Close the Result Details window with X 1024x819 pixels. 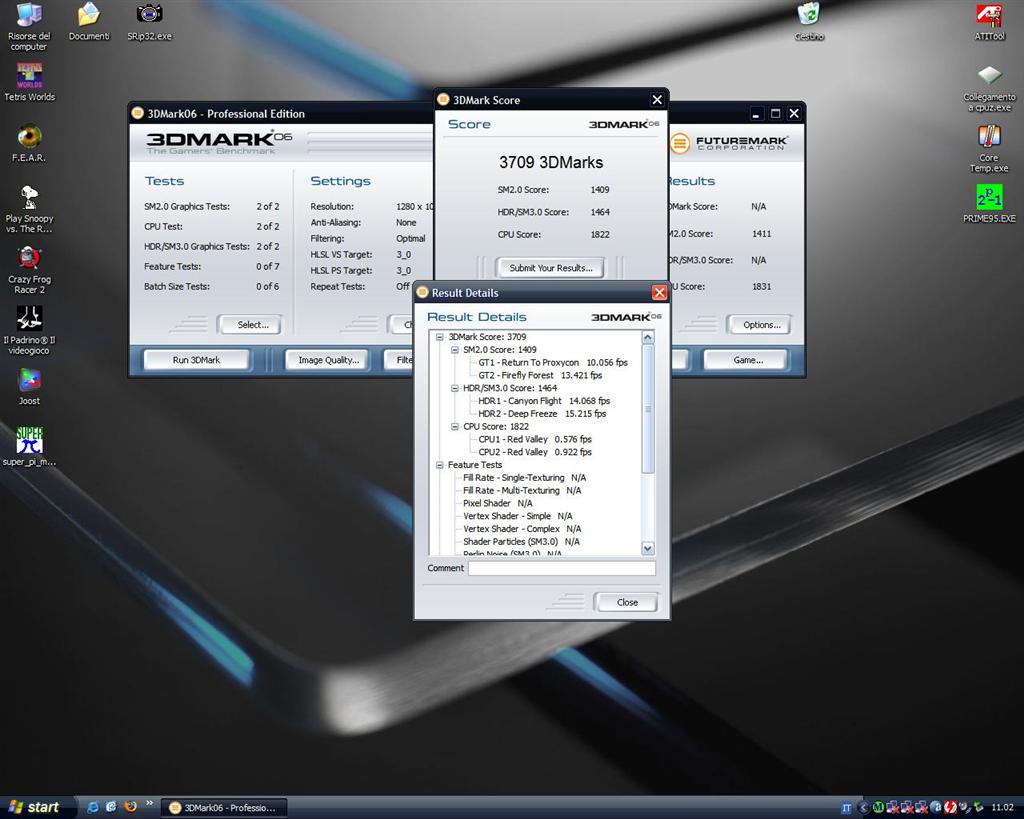[659, 293]
